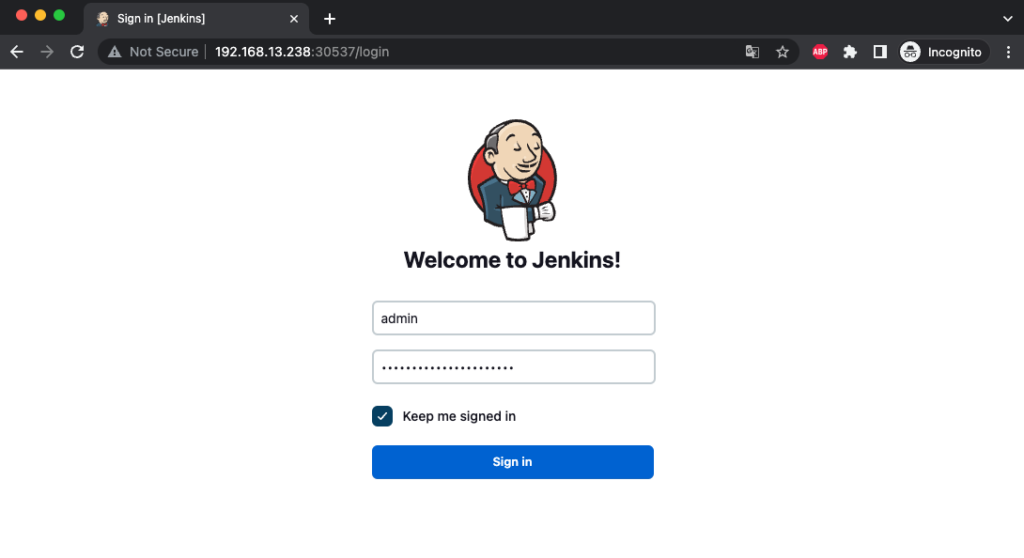Maximize the window with green button
This screenshot has width=1024, height=558.
coord(59,15)
